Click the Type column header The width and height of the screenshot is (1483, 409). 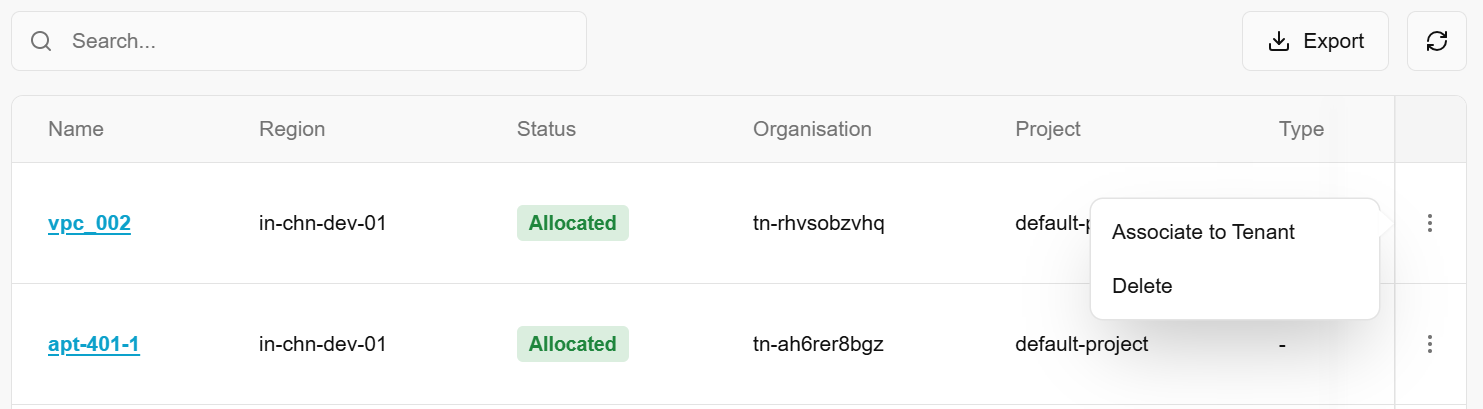coord(1301,129)
